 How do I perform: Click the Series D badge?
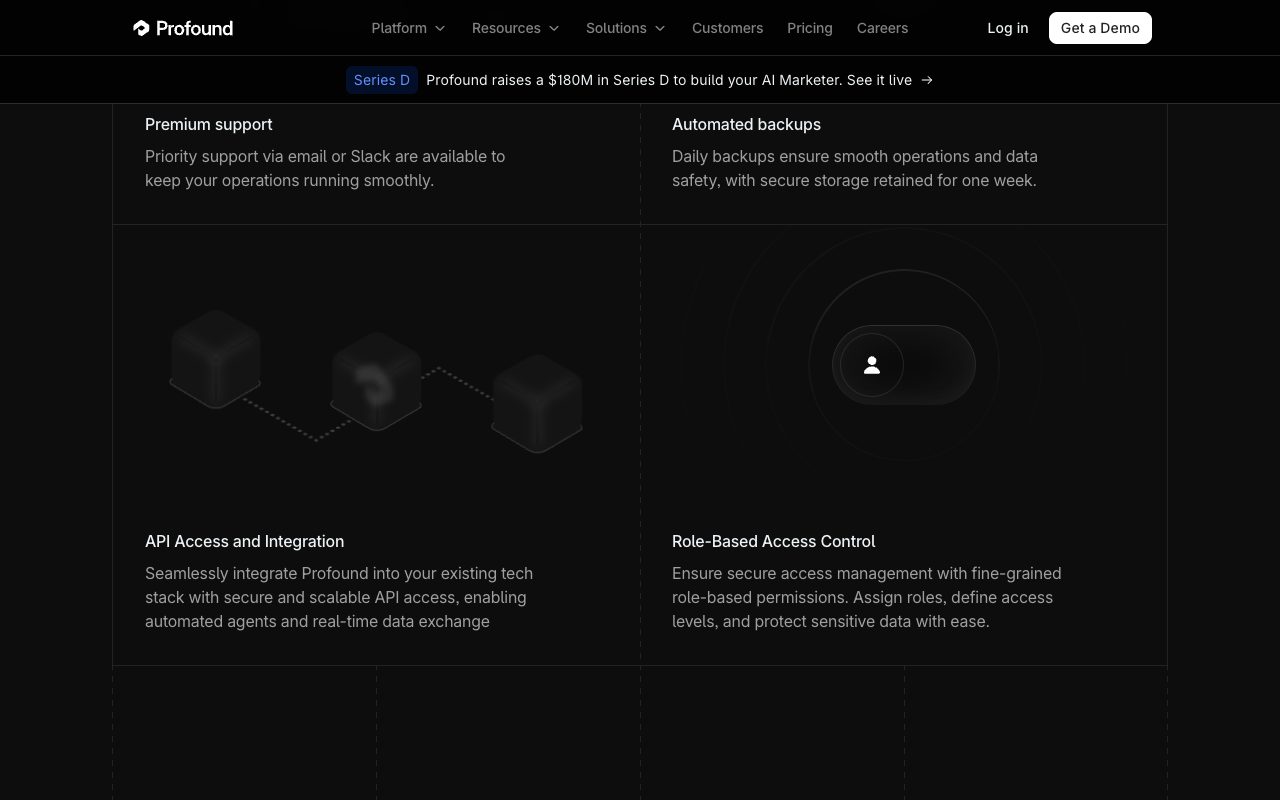[x=382, y=80]
